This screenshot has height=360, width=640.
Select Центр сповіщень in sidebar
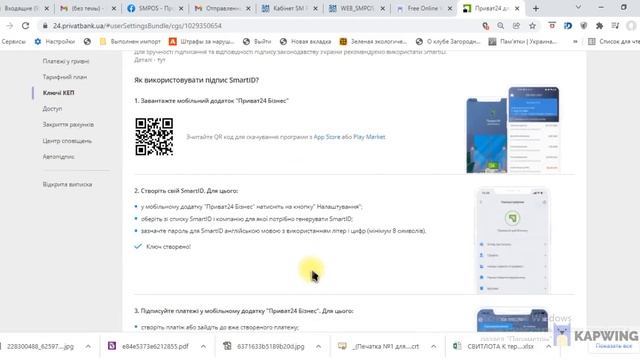pyautogui.click(x=67, y=141)
